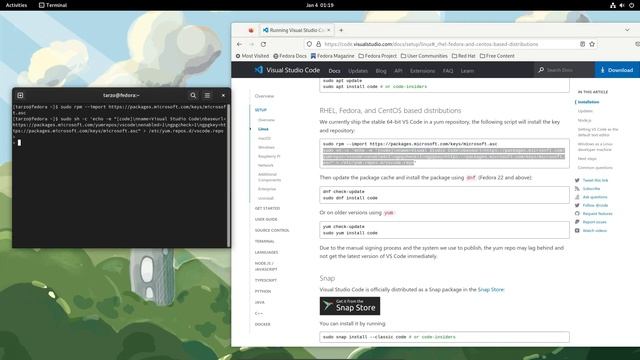The width and height of the screenshot is (640, 360).
Task: Open the Blog nav item
Action: (381, 71)
